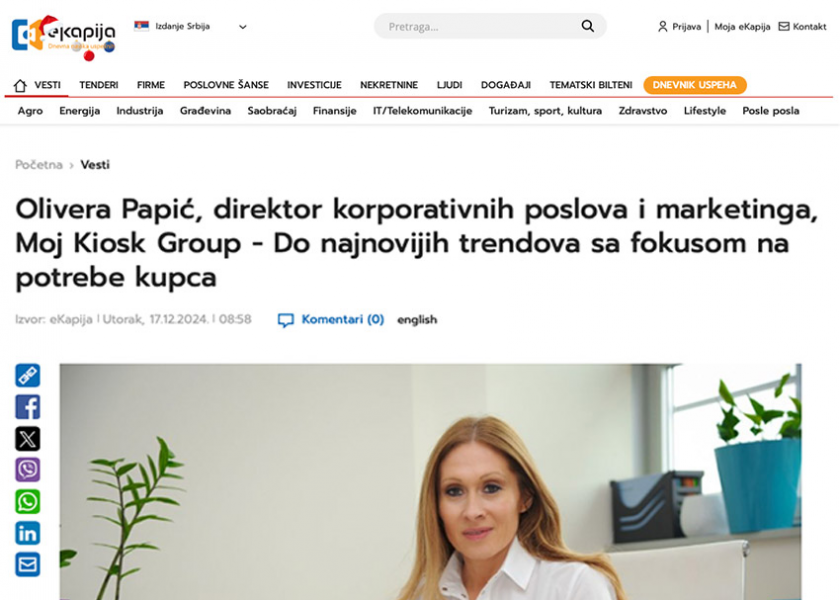Click the copy link share icon
The image size is (840, 600).
point(27,376)
